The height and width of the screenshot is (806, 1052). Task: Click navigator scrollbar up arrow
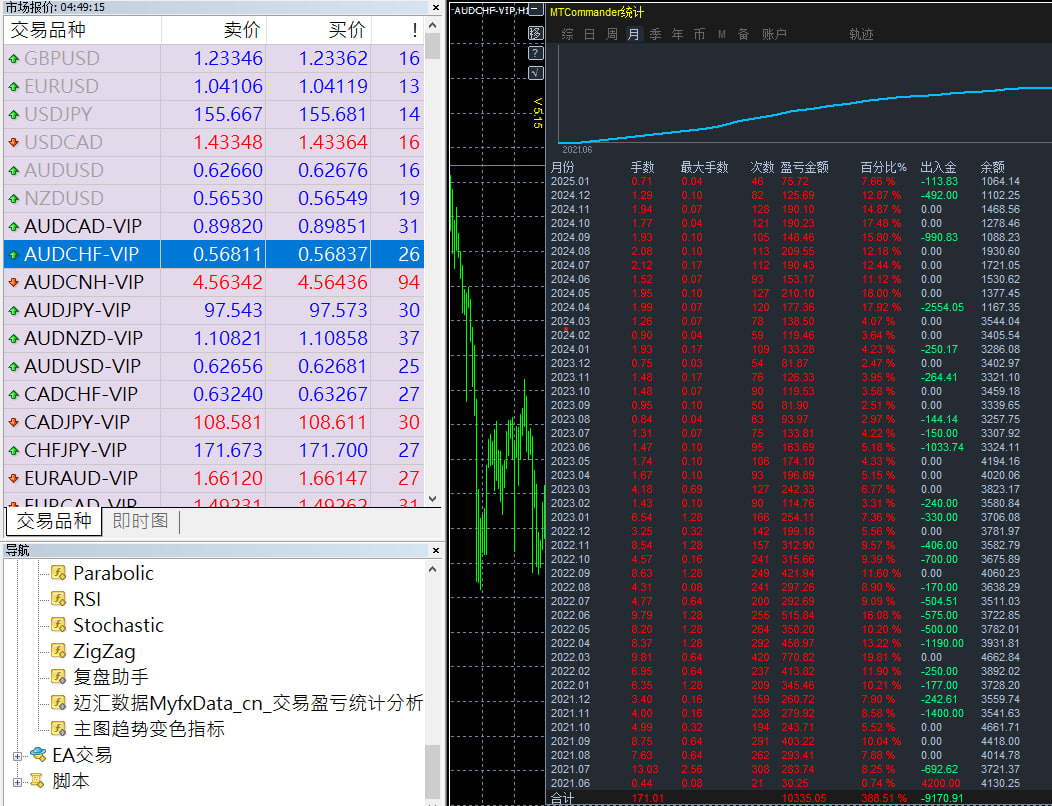[433, 569]
